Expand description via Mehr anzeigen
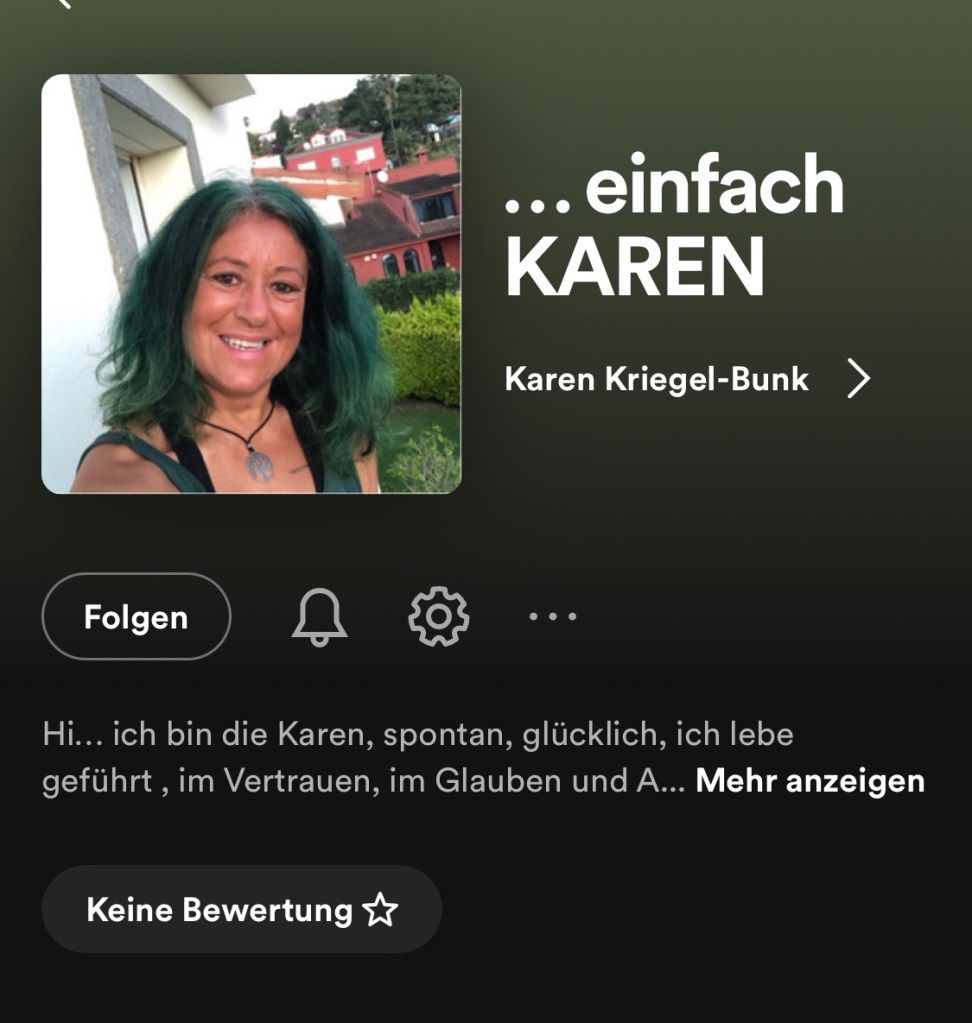The image size is (972, 1023). tap(810, 781)
